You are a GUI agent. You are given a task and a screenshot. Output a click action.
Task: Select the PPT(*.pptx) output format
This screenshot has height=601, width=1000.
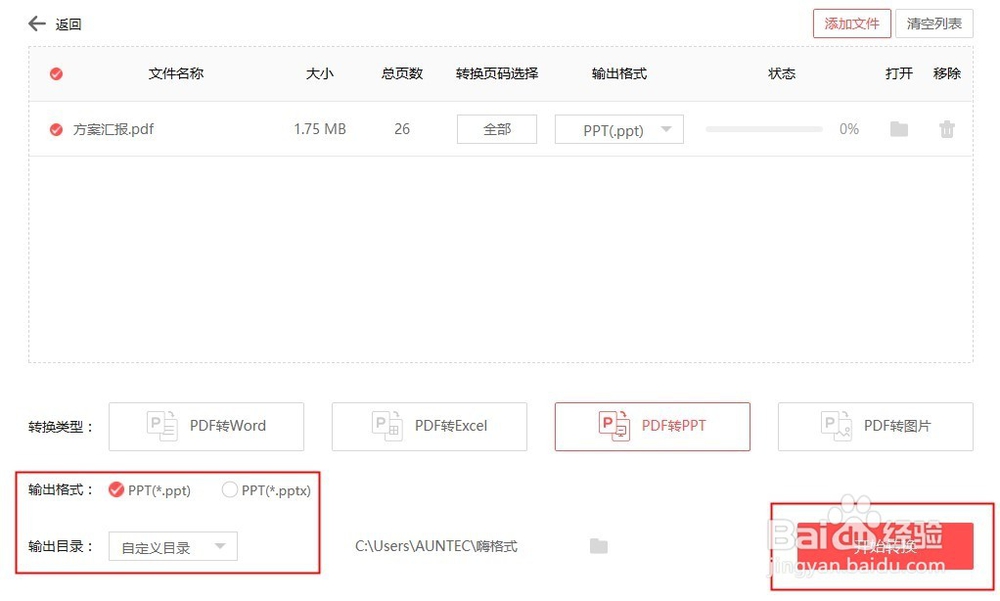(229, 490)
